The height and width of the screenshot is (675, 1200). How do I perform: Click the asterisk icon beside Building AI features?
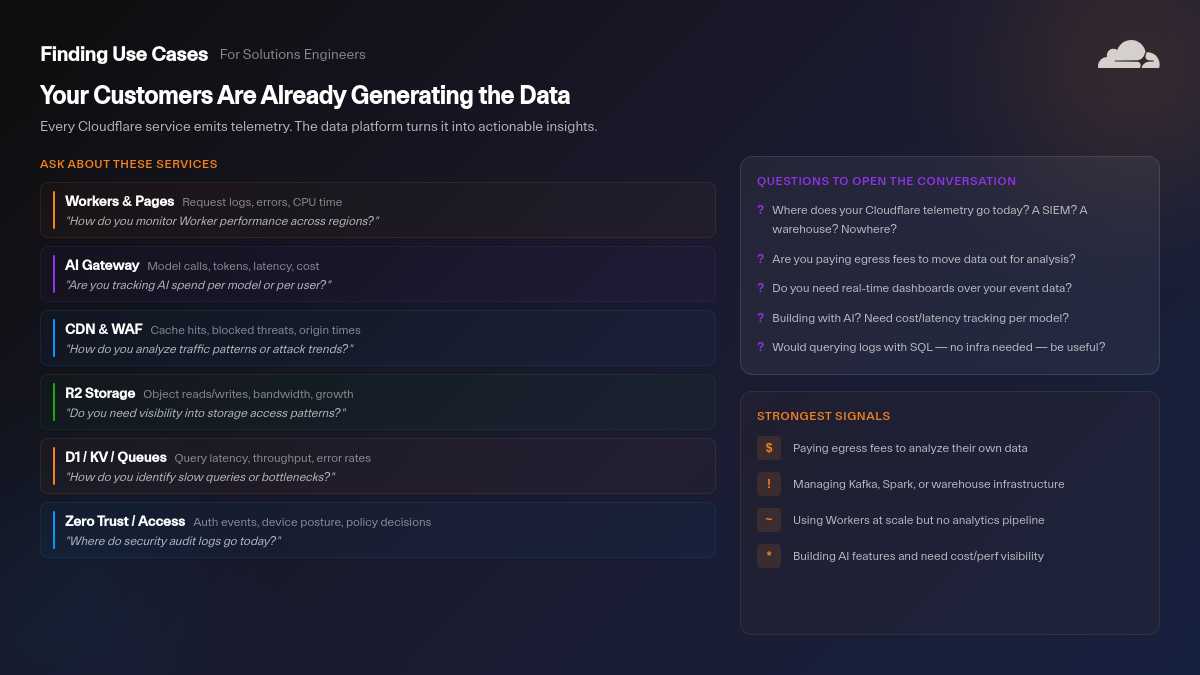(x=768, y=556)
